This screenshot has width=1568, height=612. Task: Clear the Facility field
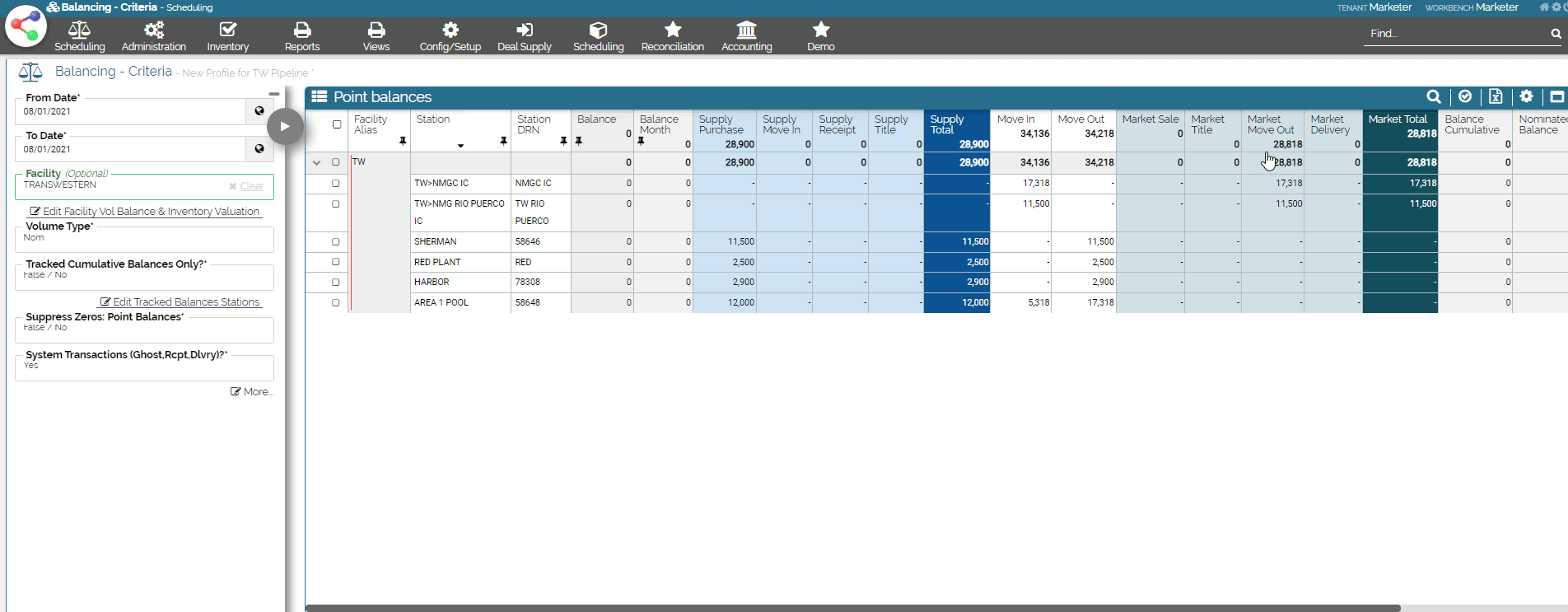coord(246,186)
